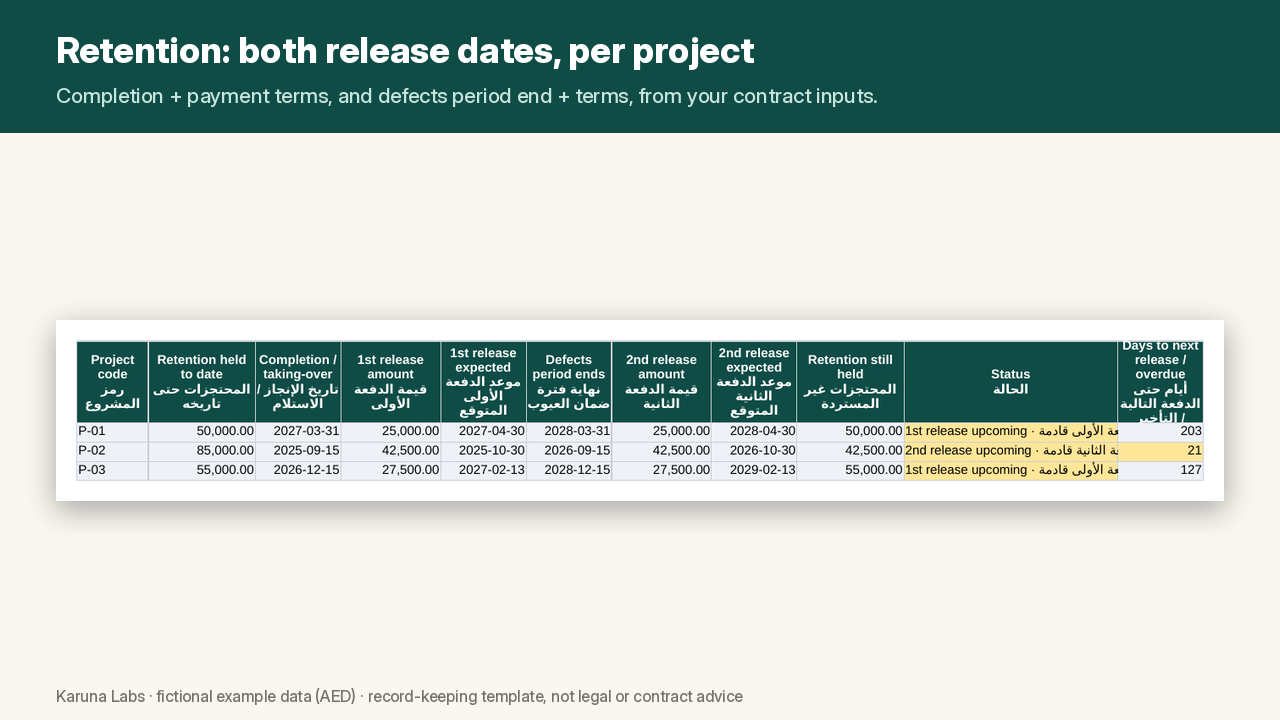The image size is (1280, 720).
Task: Select defects period end 2028-03-31
Action: (x=569, y=432)
